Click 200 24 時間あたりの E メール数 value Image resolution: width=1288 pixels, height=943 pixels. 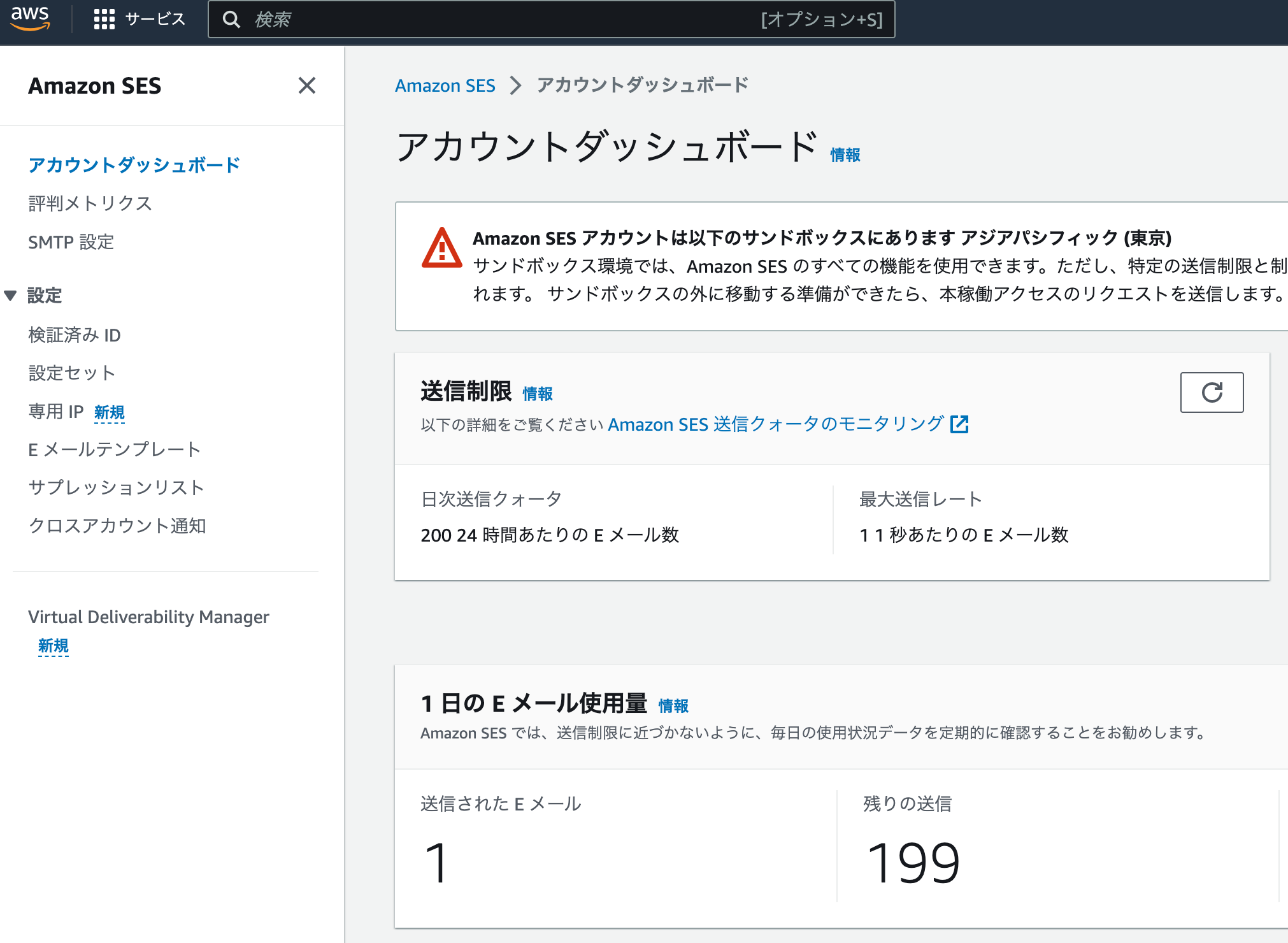click(550, 535)
